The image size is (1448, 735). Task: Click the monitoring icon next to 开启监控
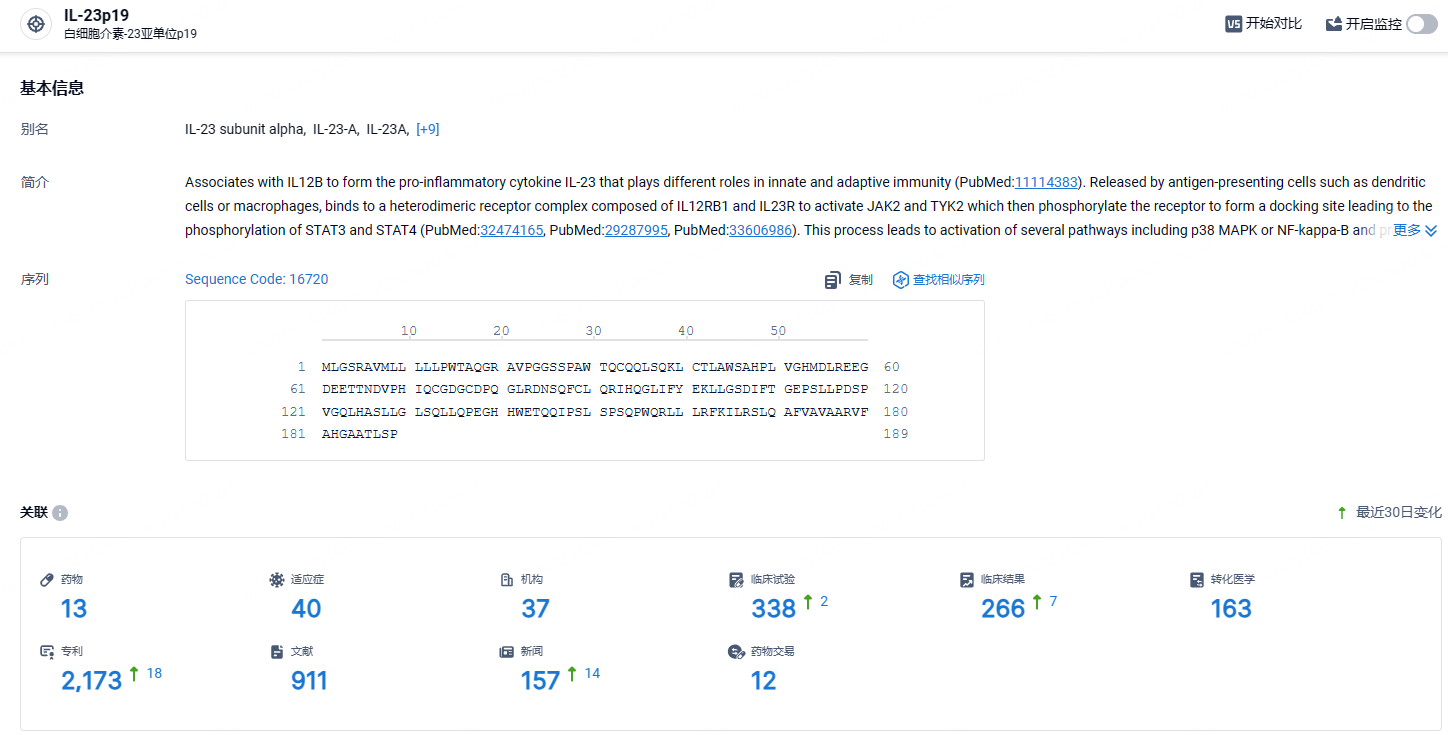1334,24
